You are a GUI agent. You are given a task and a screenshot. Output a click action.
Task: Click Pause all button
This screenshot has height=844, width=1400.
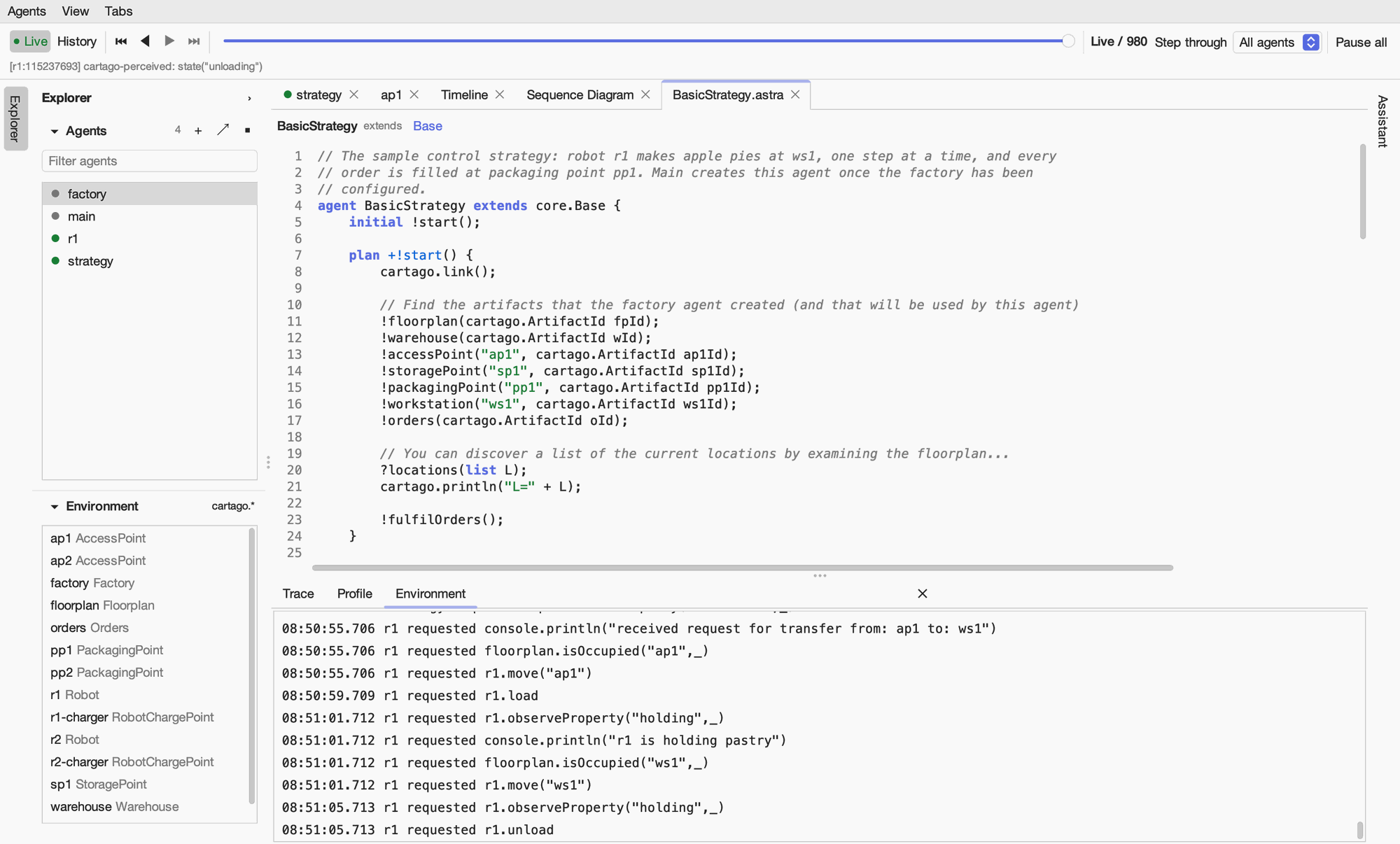click(1361, 42)
